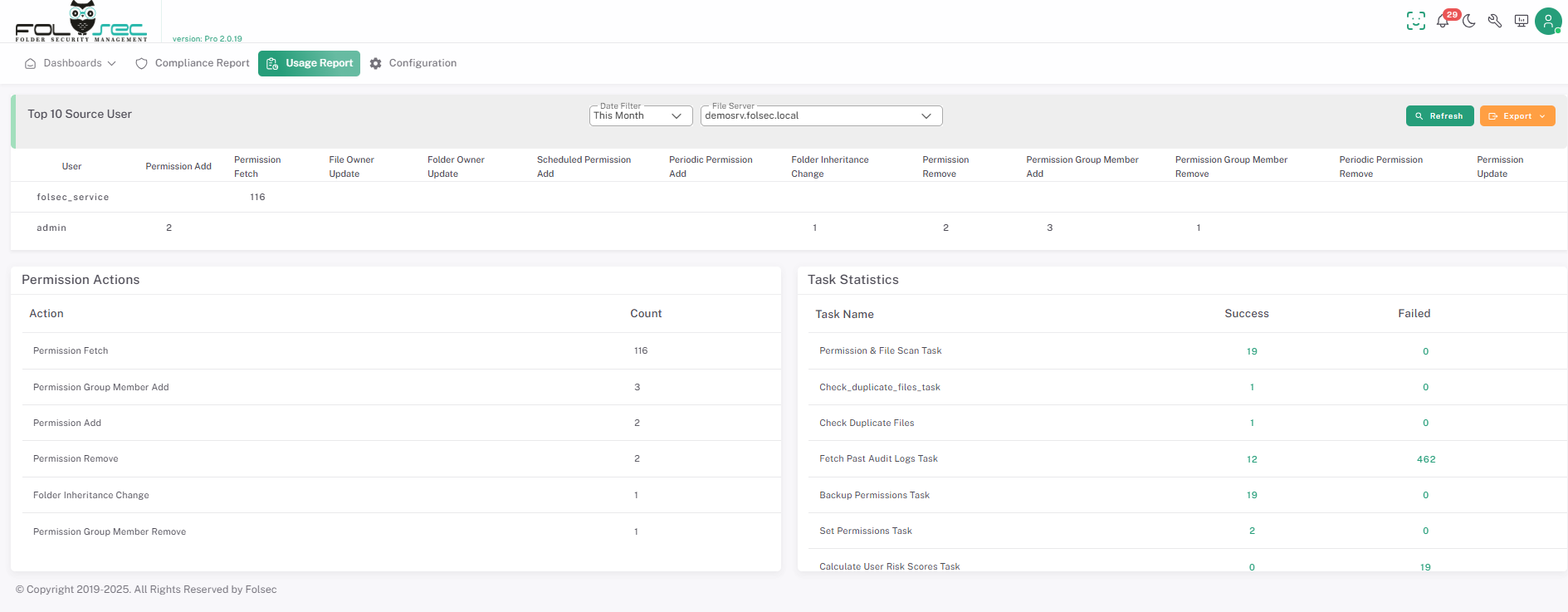Viewport: 1568px width, 612px height.
Task: Open the Date Filter dropdown
Action: coord(640,116)
